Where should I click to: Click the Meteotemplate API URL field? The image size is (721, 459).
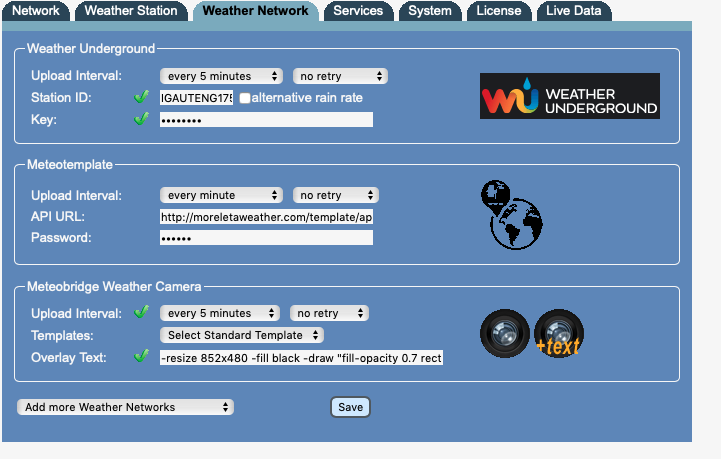(266, 216)
